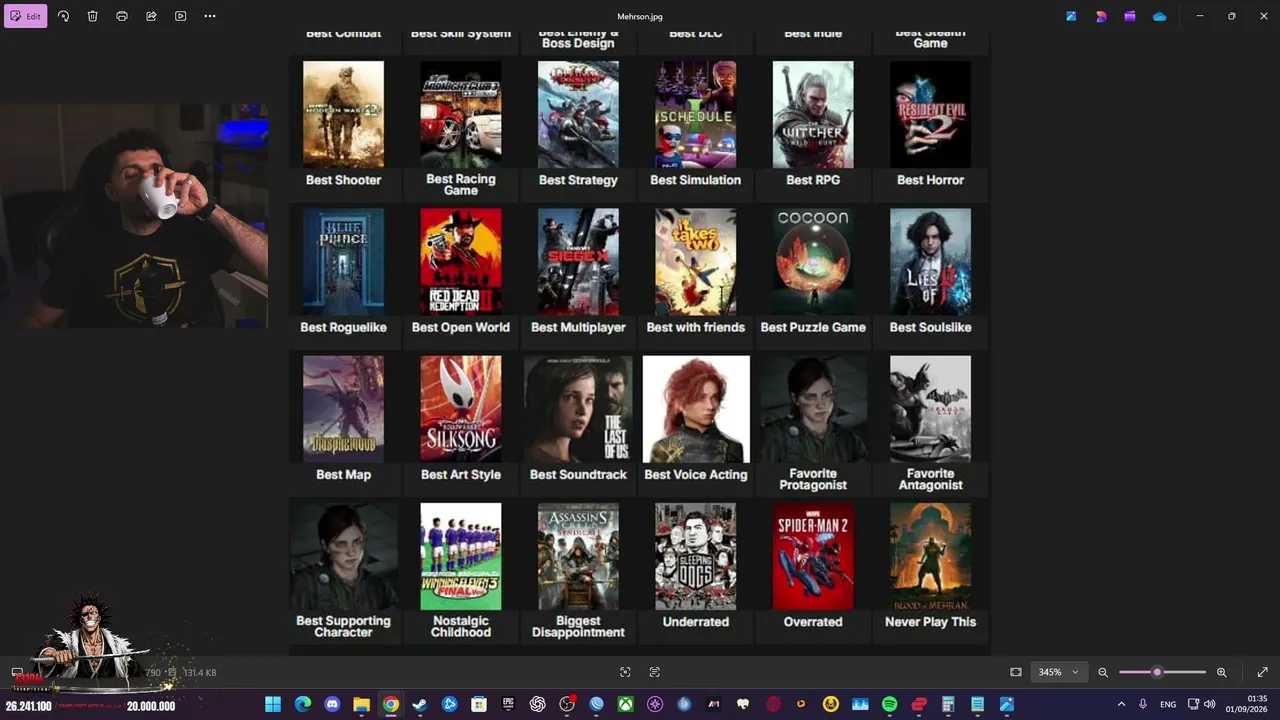The width and height of the screenshot is (1280, 720).
Task: Open ChatGPT from the taskbar
Action: coord(538,704)
